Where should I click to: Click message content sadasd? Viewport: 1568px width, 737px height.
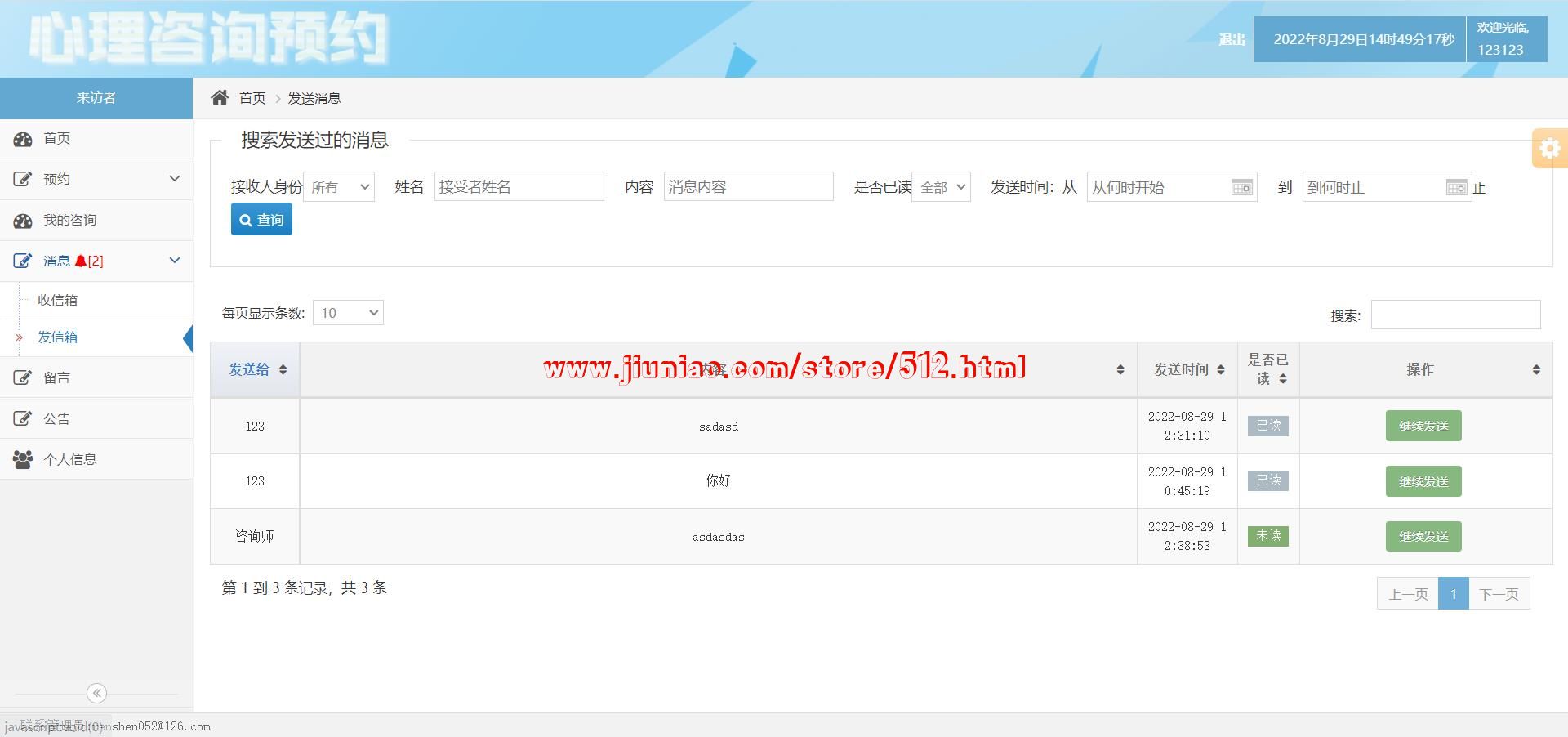tap(719, 427)
